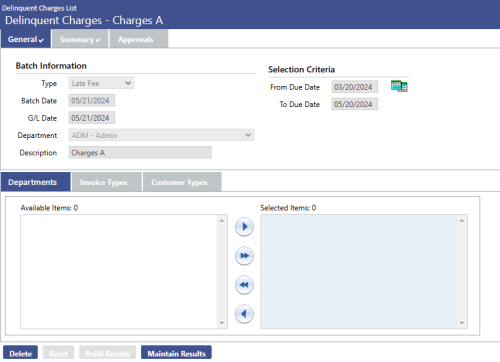The image size is (500, 362).
Task: Move all items right with double arrow
Action: 244,256
